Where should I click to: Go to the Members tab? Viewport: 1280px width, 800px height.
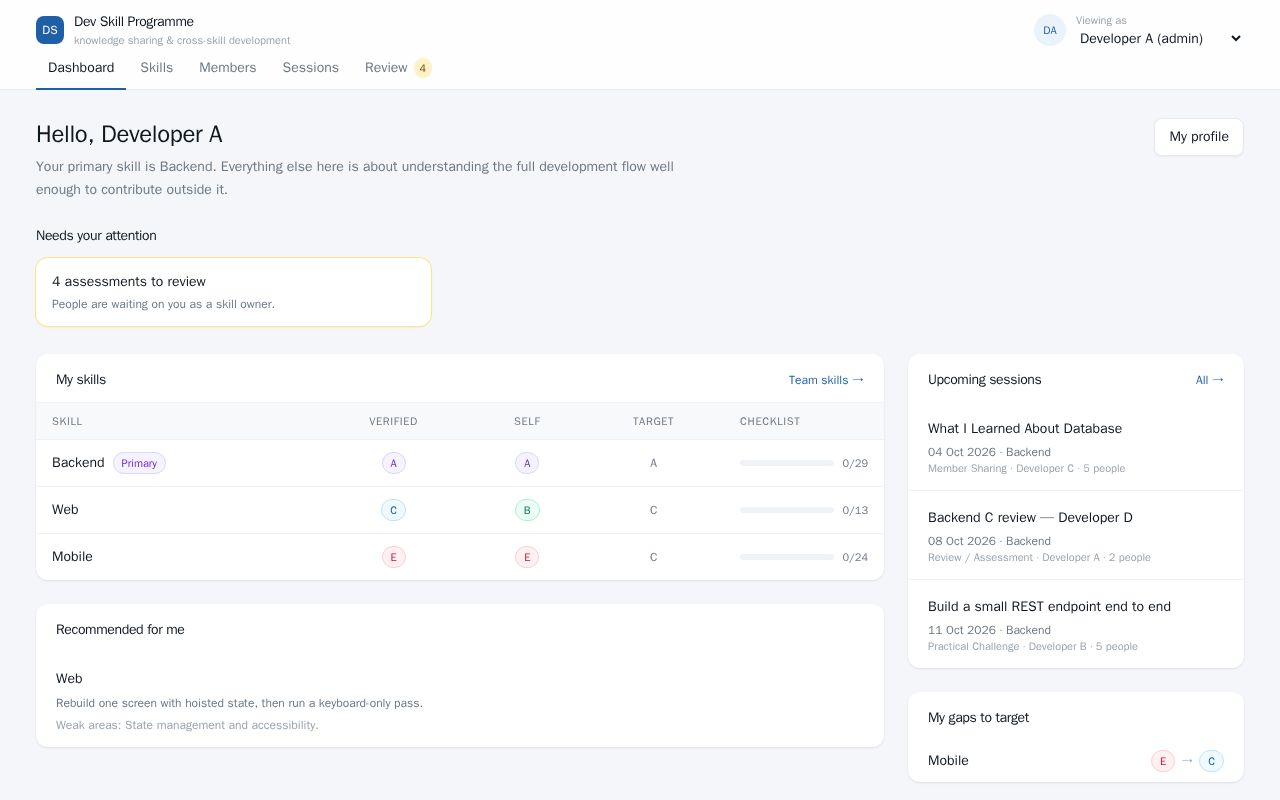227,68
